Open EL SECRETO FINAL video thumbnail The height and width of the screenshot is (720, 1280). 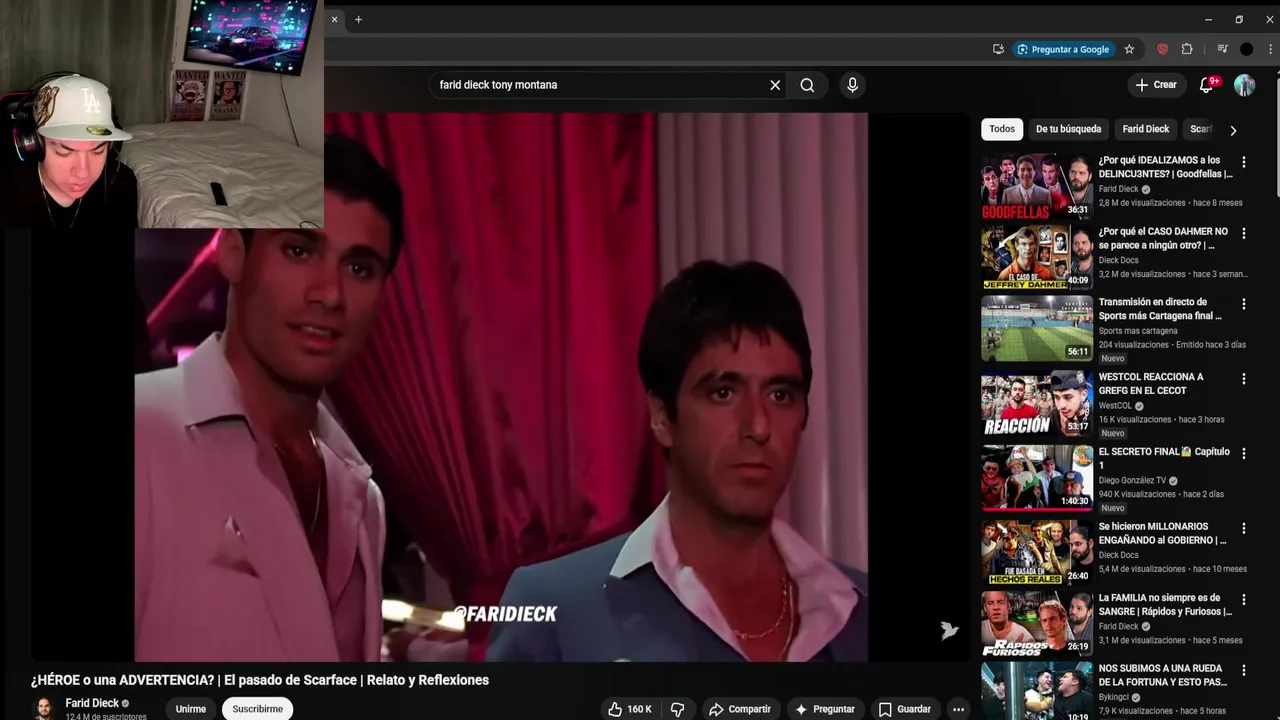[x=1037, y=478]
